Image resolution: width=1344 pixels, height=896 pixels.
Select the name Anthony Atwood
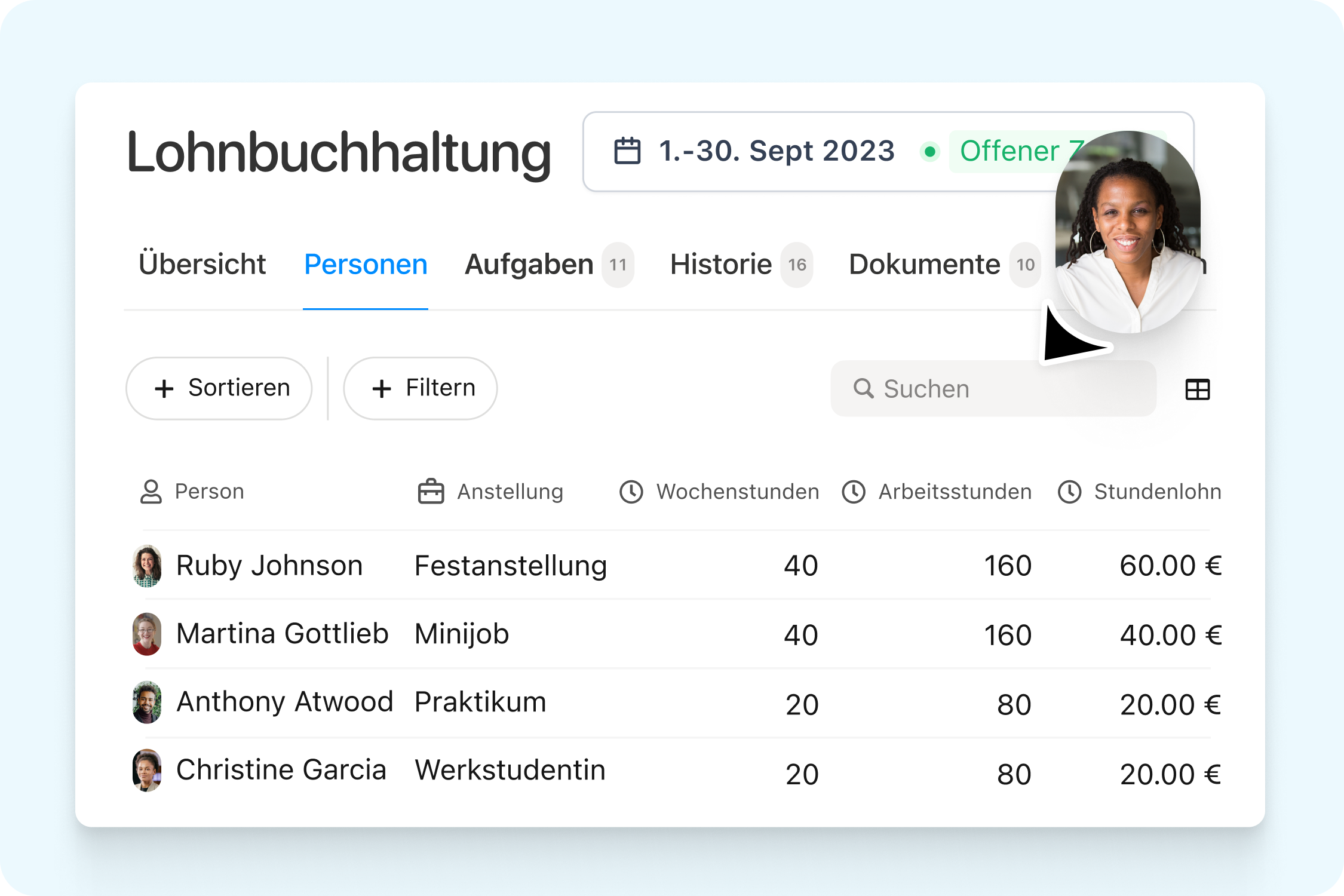click(284, 702)
